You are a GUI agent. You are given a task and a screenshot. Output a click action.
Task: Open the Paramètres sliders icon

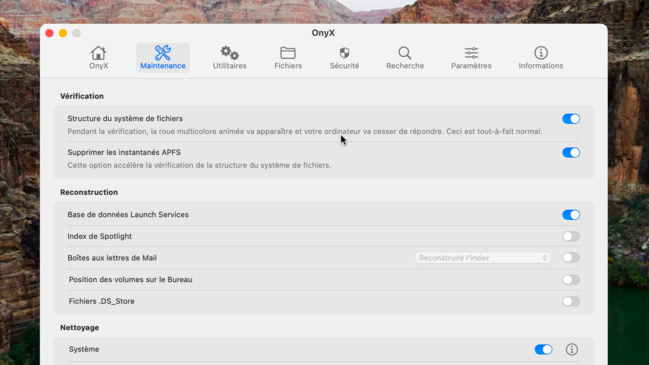[x=471, y=53]
